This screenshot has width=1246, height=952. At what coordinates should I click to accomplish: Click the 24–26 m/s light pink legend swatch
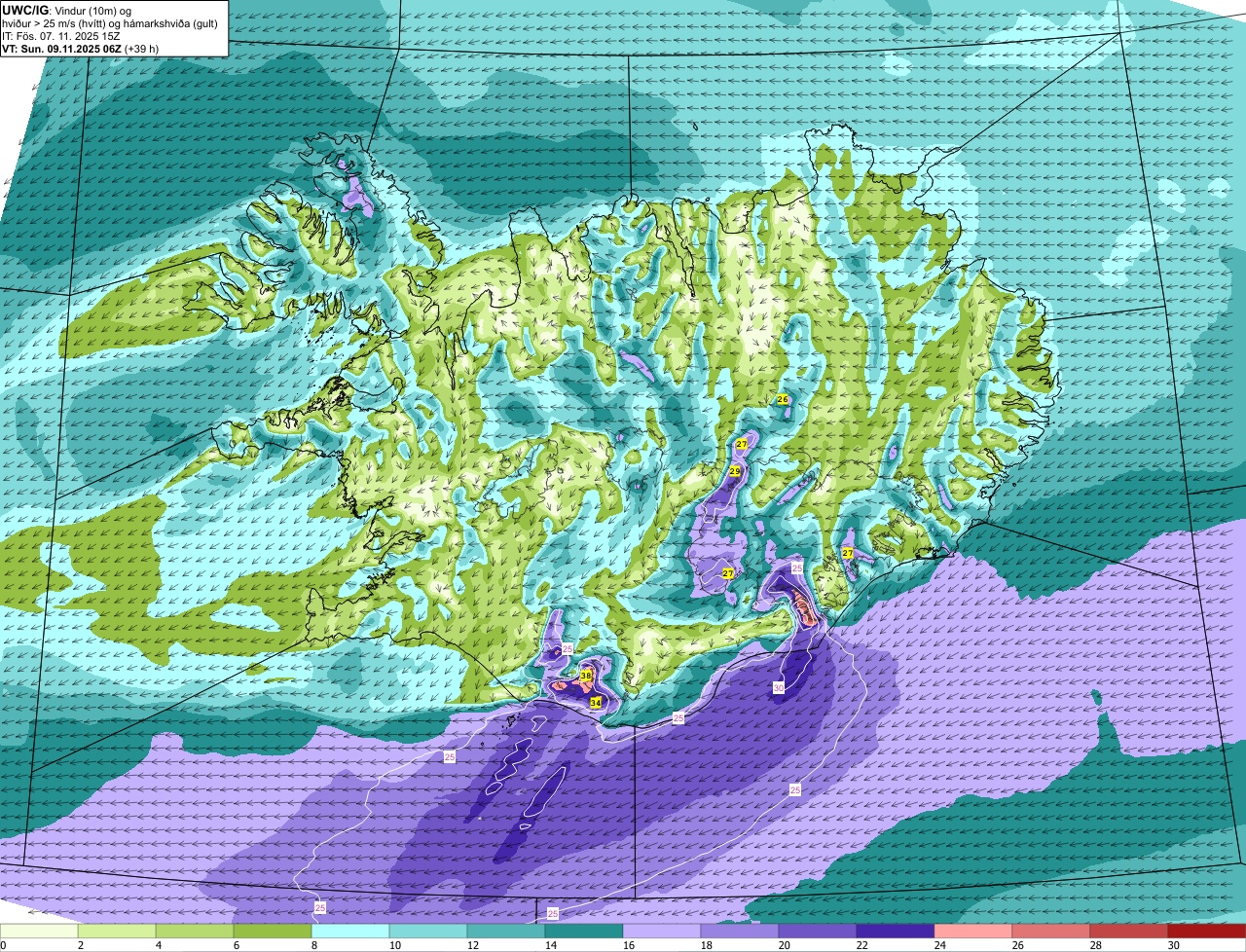973,931
